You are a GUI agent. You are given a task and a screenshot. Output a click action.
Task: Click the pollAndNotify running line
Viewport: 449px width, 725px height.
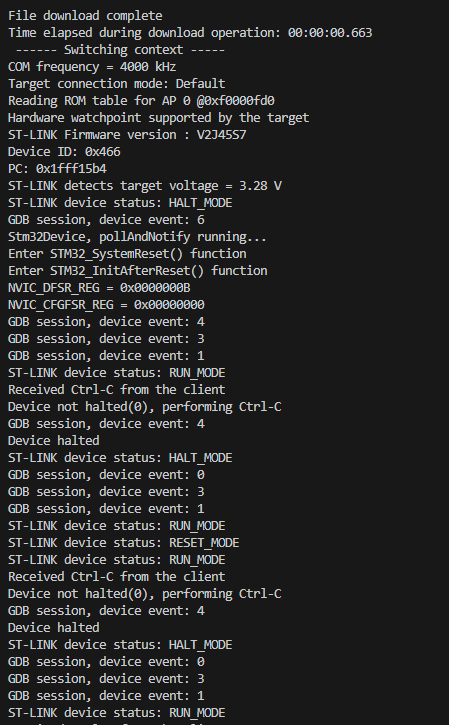click(x=137, y=237)
